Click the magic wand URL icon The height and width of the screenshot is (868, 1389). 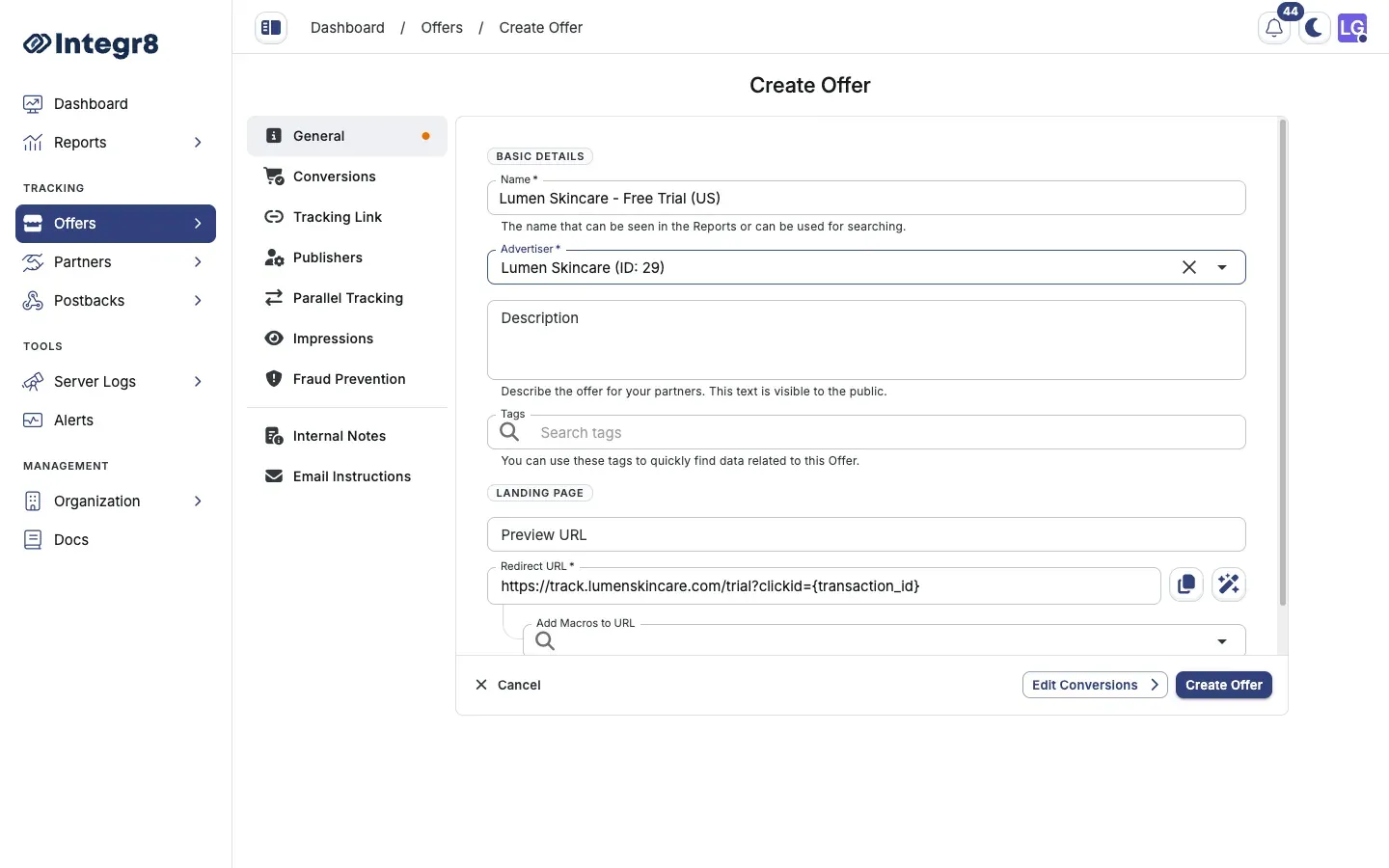click(x=1229, y=584)
